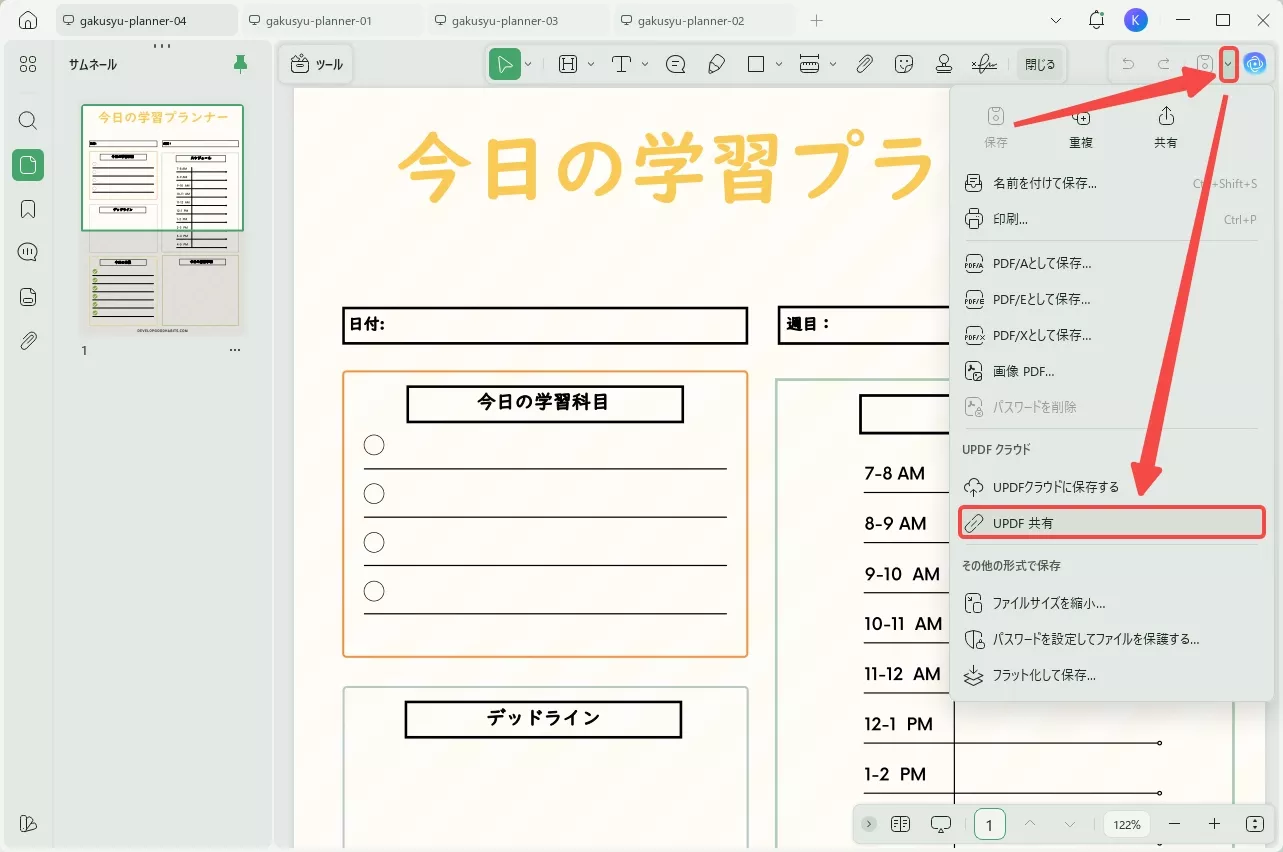Image resolution: width=1283 pixels, height=852 pixels.
Task: Open the sticker tool
Action: click(905, 63)
